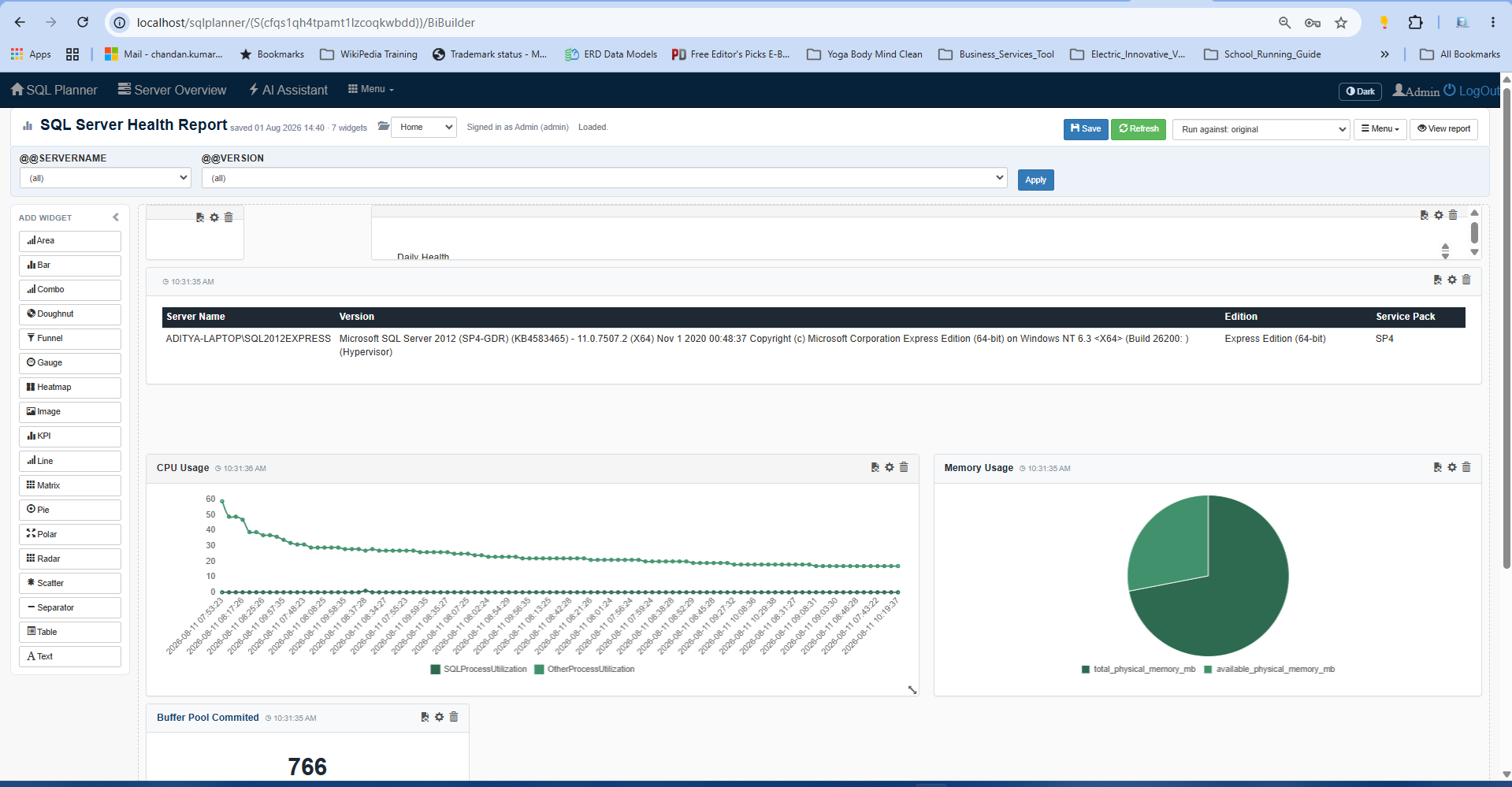Screen dimensions: 1512x787
Task: Toggle total_physical_memory_mb slice in legend
Action: [1139, 670]
